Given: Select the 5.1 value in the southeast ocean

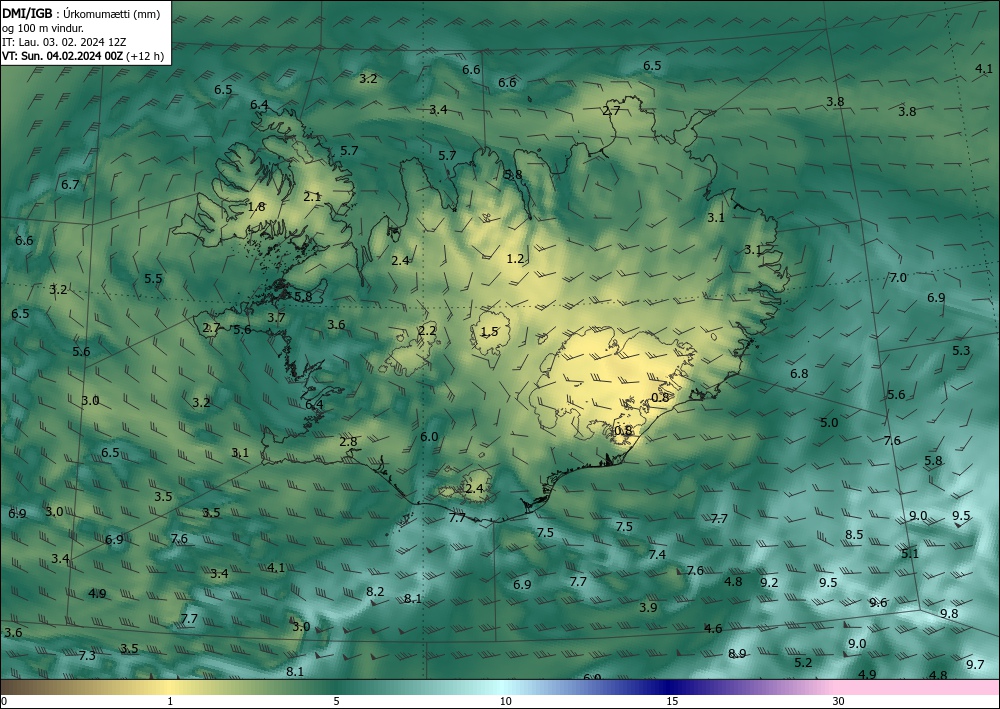Looking at the screenshot, I should pyautogui.click(x=910, y=553).
